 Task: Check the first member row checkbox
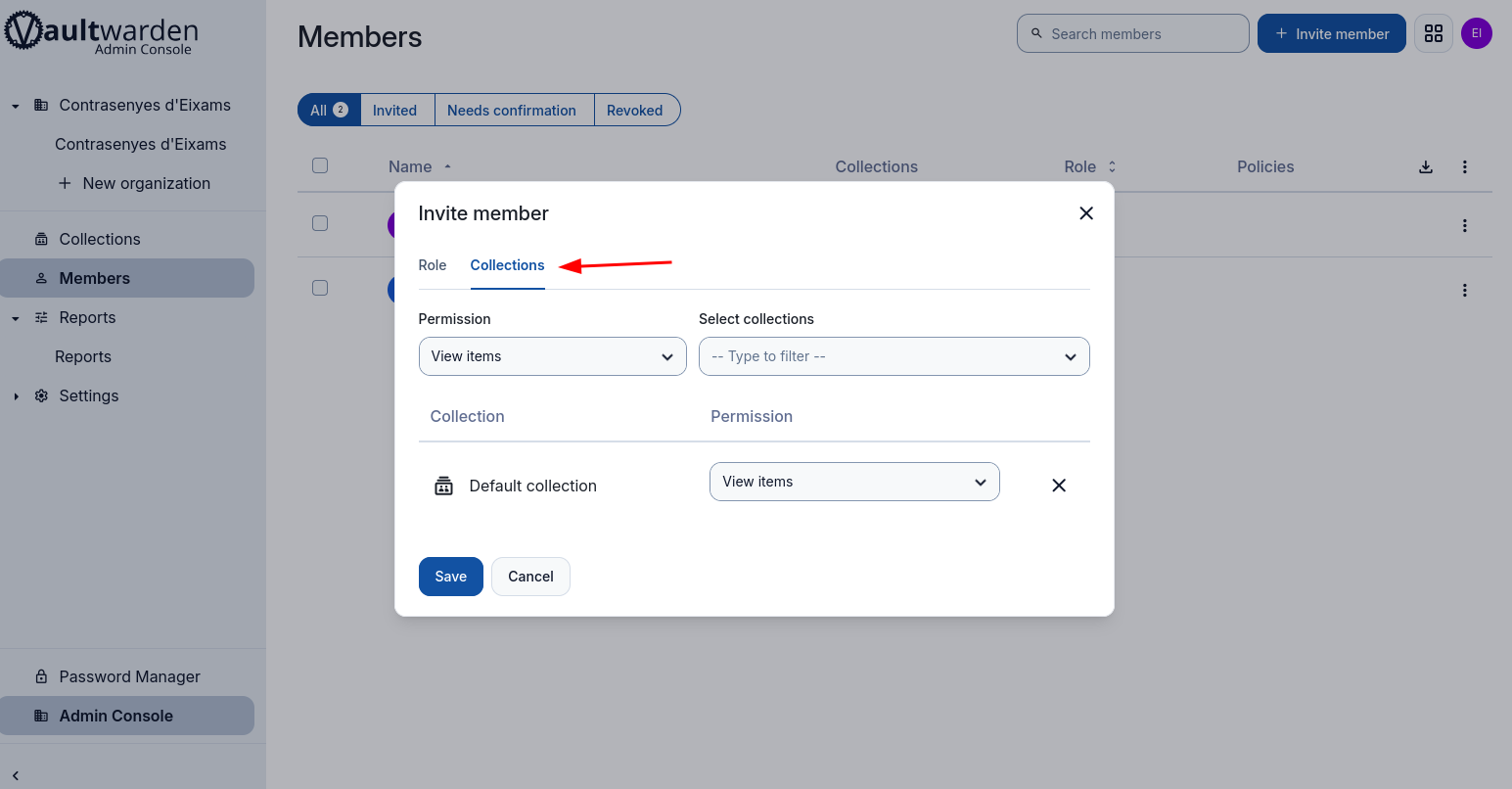tap(320, 223)
